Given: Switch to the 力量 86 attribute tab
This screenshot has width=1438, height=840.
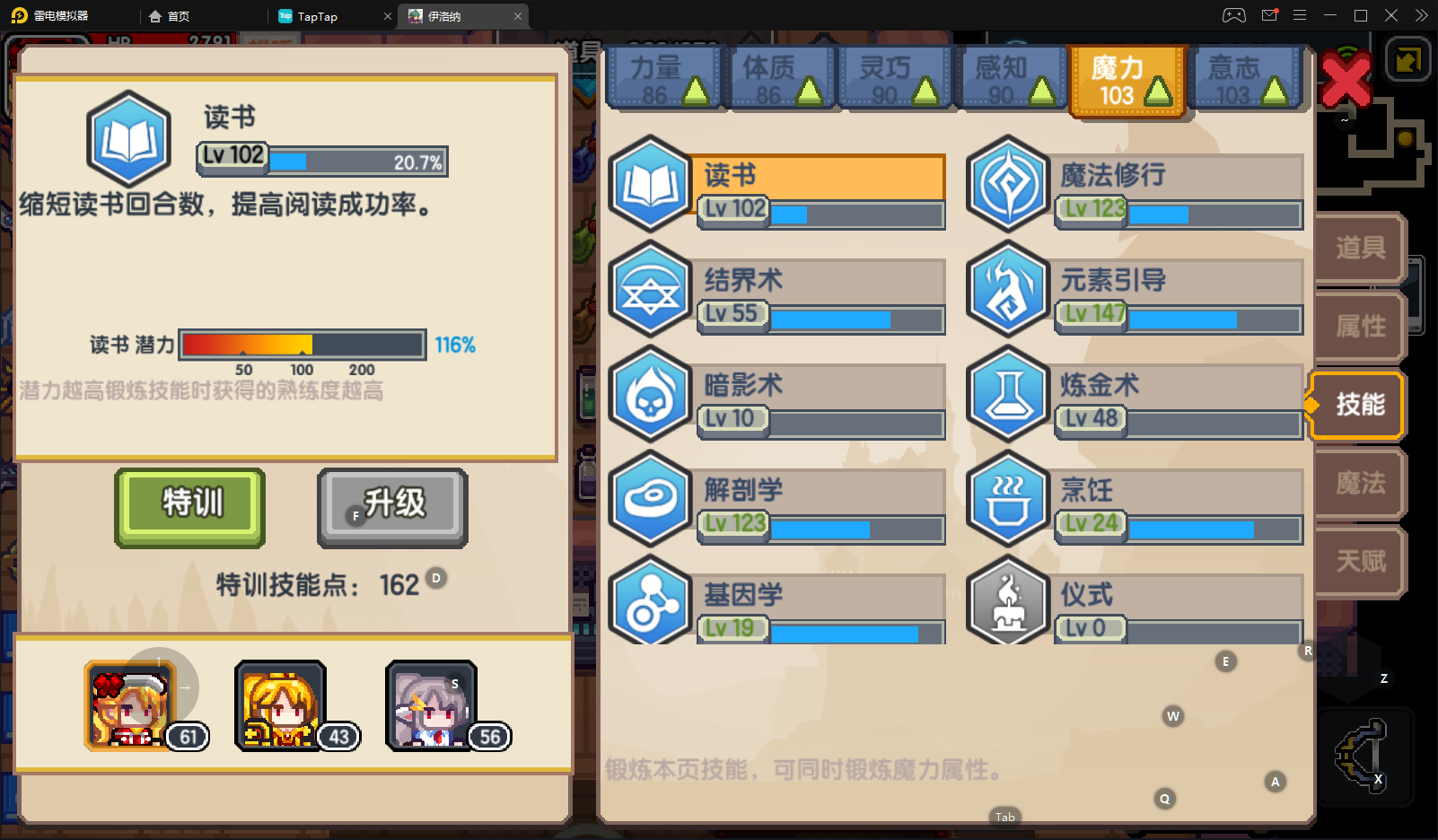Looking at the screenshot, I should [x=664, y=79].
